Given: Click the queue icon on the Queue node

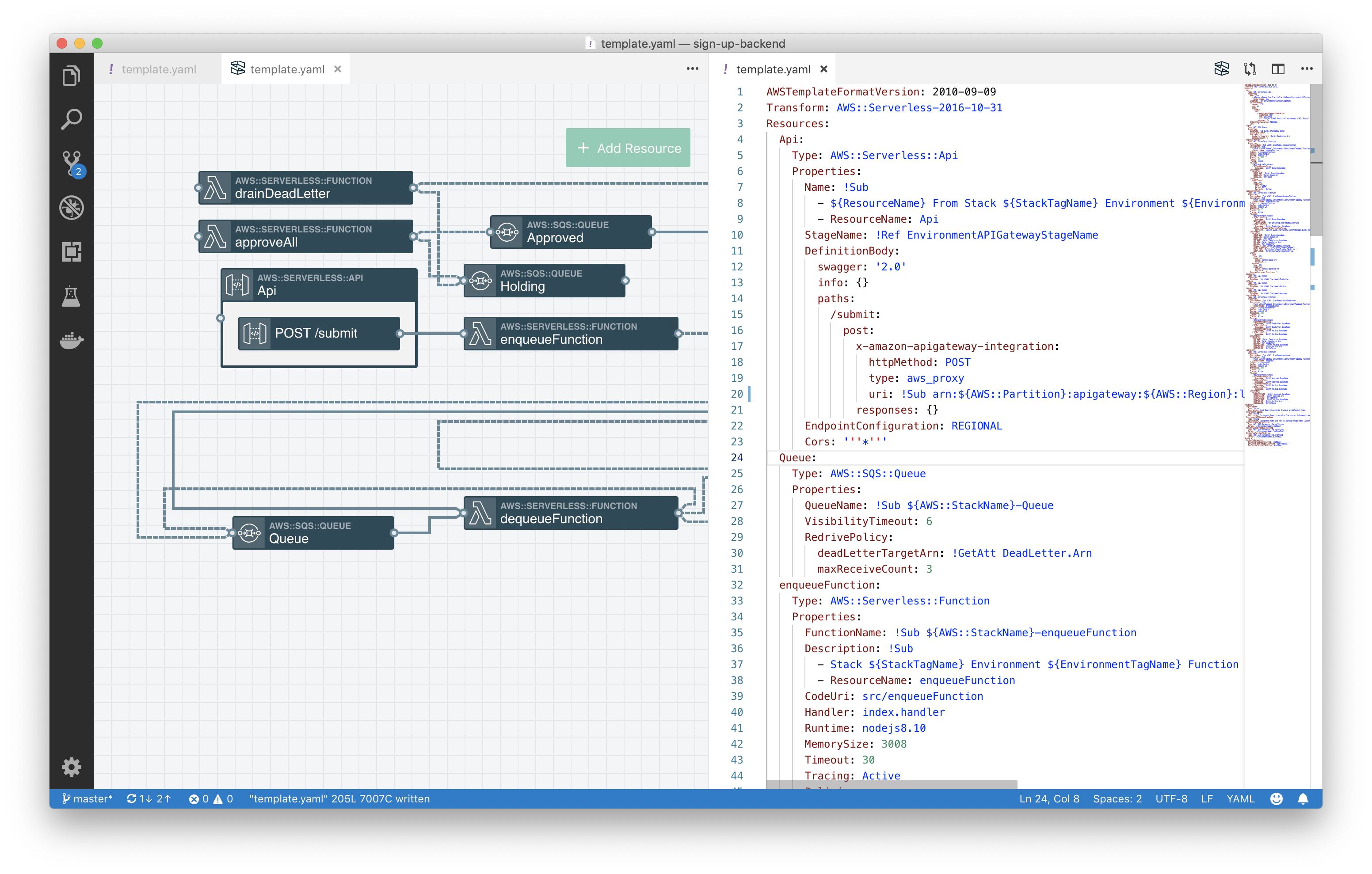Looking at the screenshot, I should click(250, 533).
